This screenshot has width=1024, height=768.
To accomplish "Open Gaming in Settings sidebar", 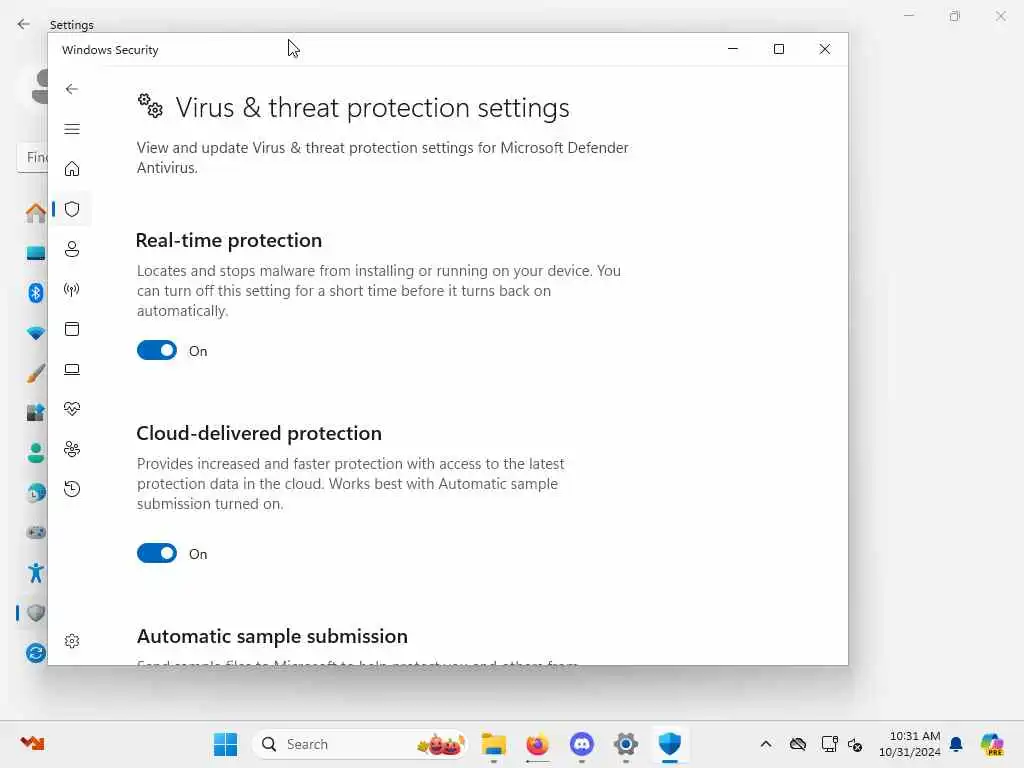I will tap(35, 533).
